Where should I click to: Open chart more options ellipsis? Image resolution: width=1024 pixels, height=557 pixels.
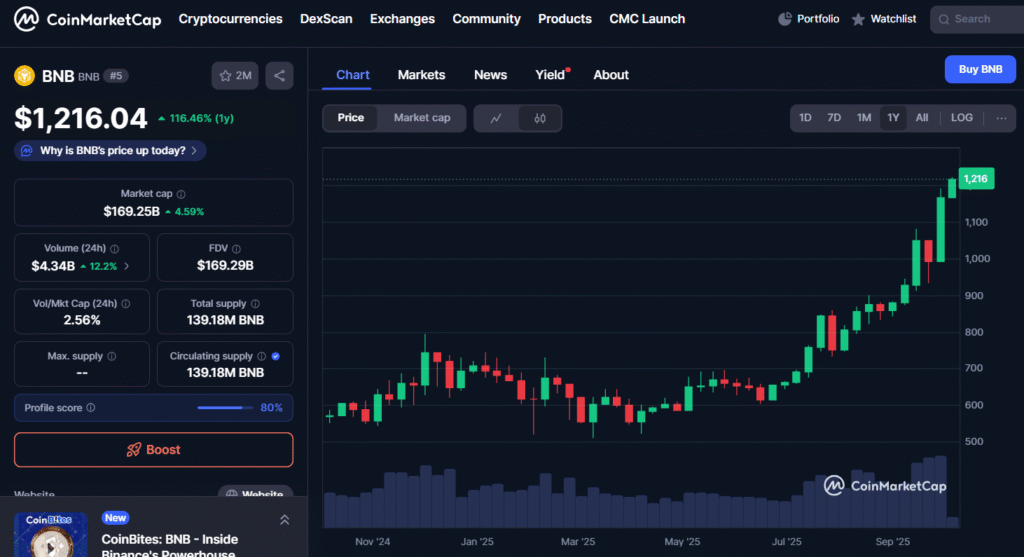(x=1001, y=118)
